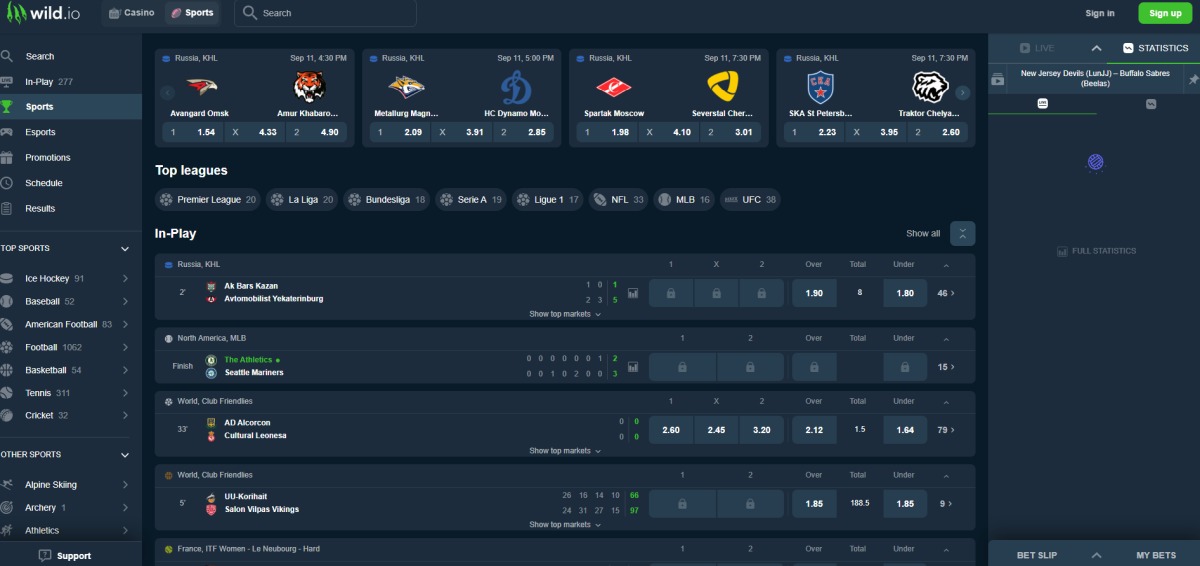Collapse right panel with top chevron

[x=1096, y=48]
